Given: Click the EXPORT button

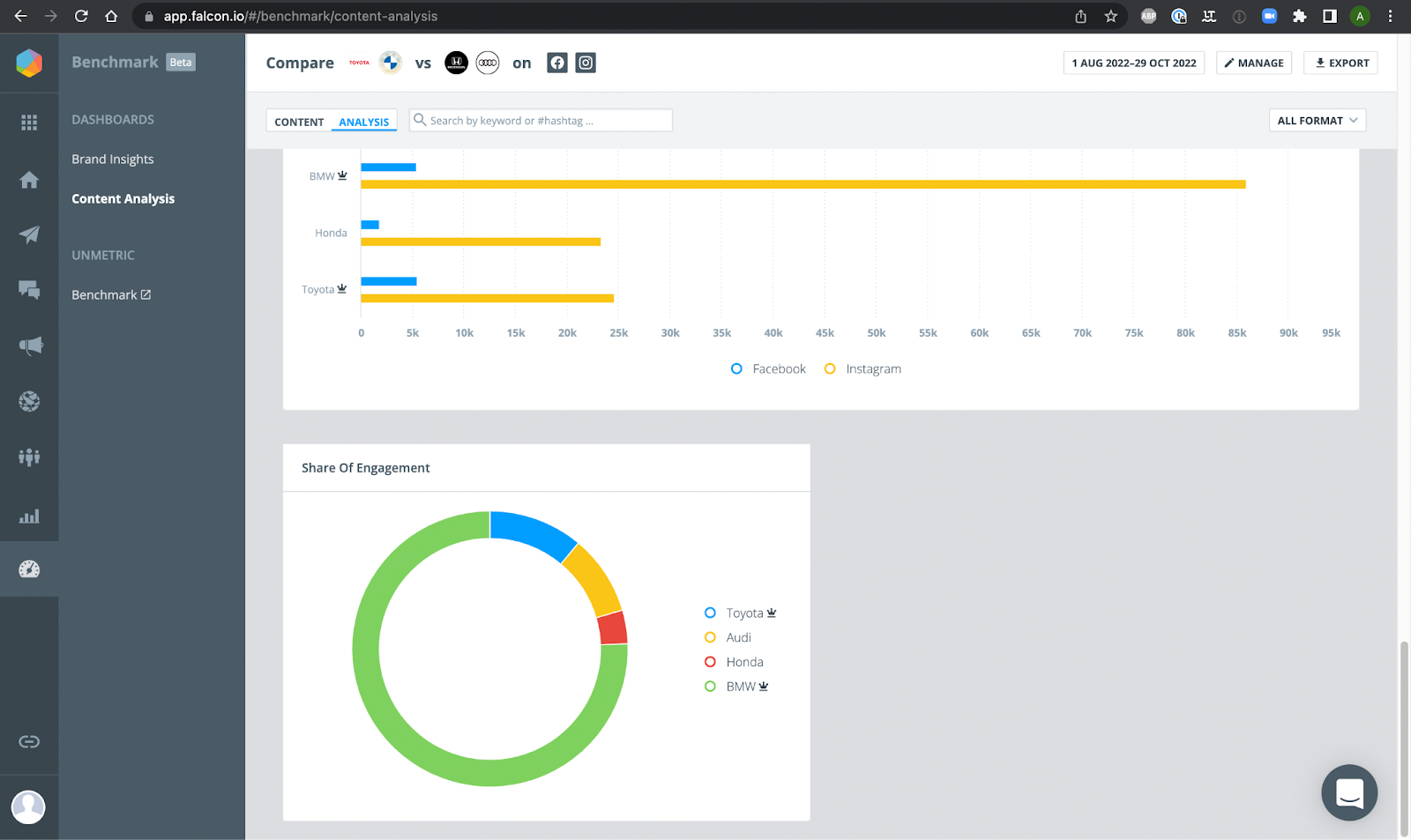Looking at the screenshot, I should click(x=1340, y=63).
